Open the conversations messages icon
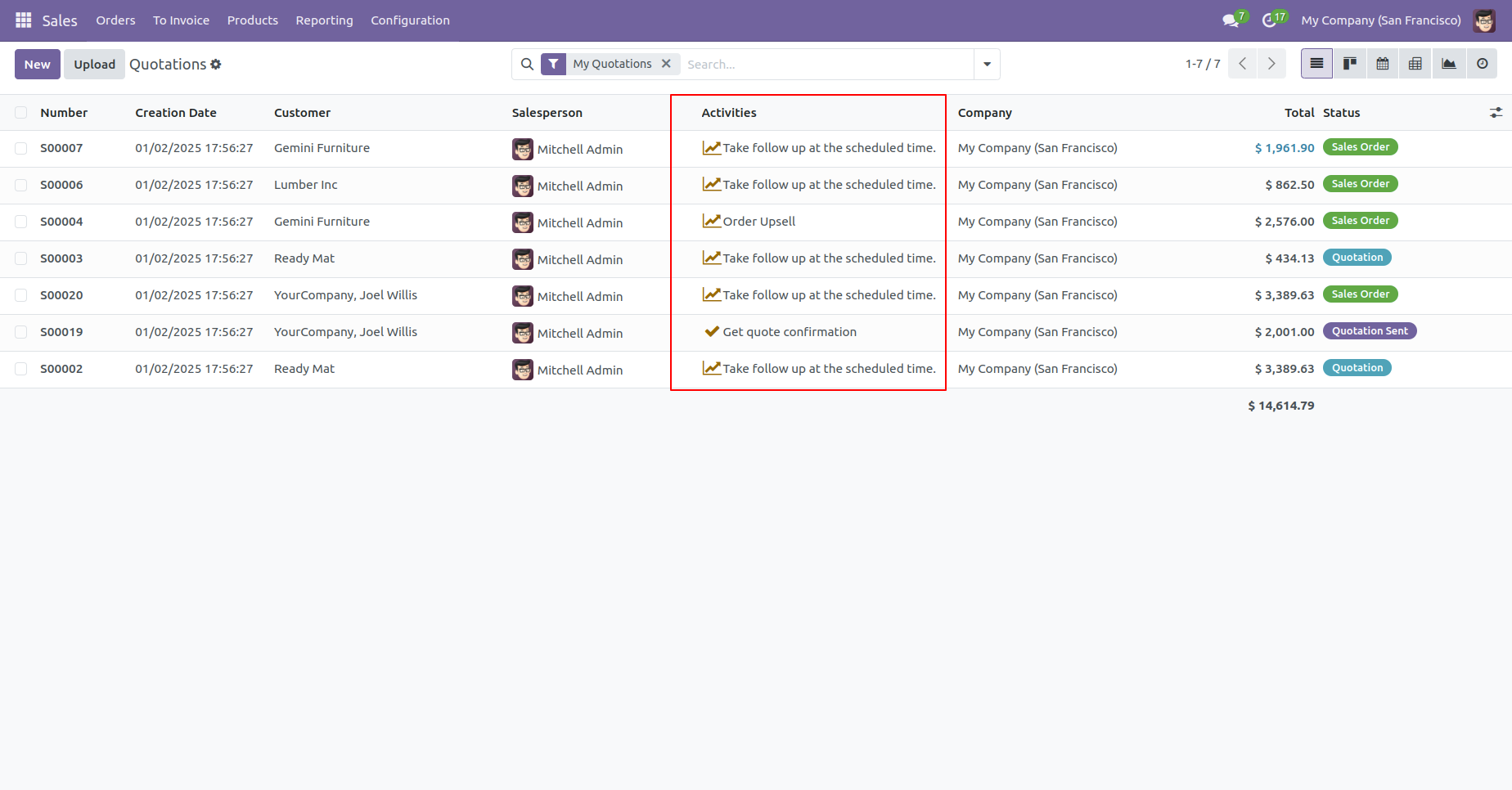This screenshot has width=1512, height=790. coord(1231,20)
